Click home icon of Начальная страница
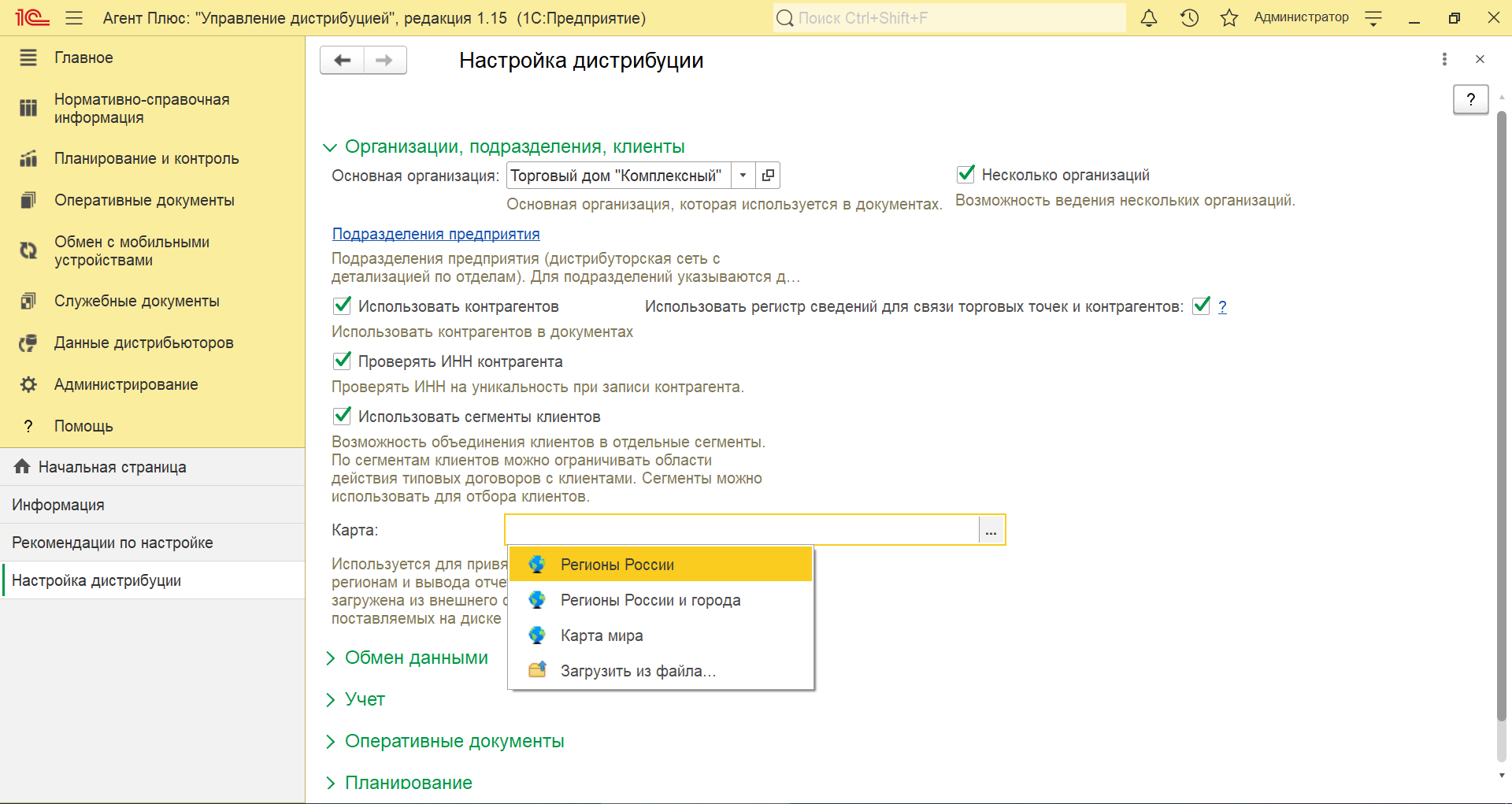The image size is (1512, 804). tap(22, 466)
